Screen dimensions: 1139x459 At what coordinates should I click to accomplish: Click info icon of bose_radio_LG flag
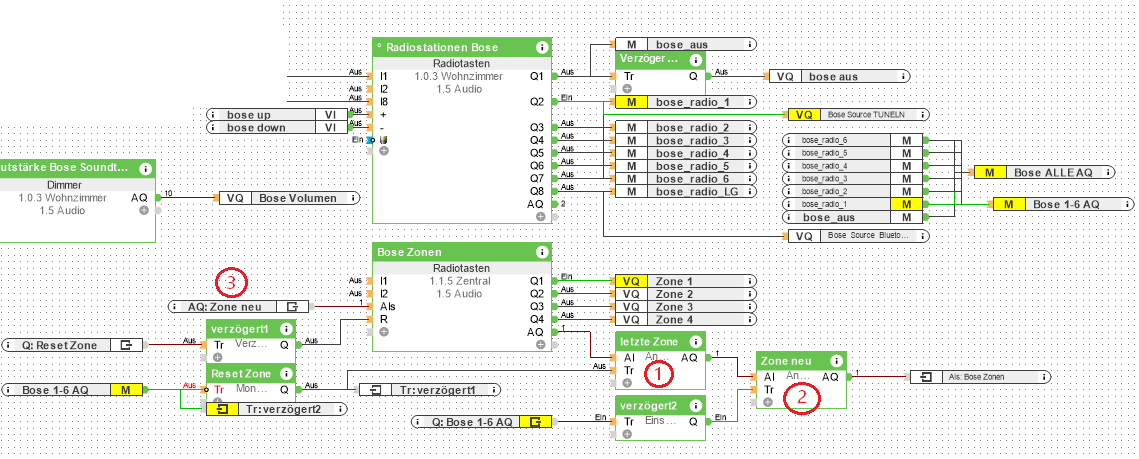click(x=749, y=191)
